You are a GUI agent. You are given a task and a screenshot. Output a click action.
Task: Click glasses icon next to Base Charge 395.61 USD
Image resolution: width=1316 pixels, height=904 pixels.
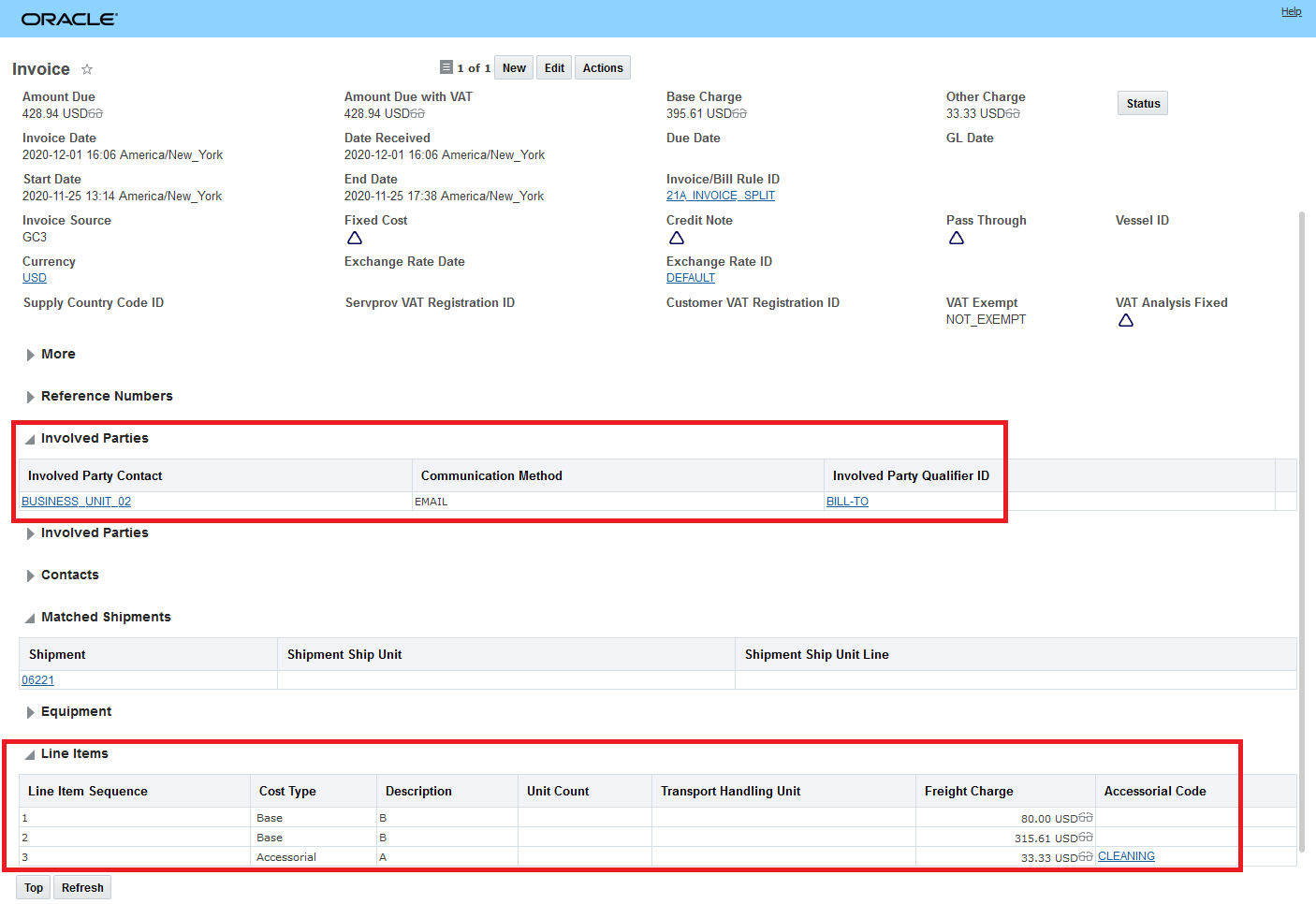pyautogui.click(x=740, y=114)
